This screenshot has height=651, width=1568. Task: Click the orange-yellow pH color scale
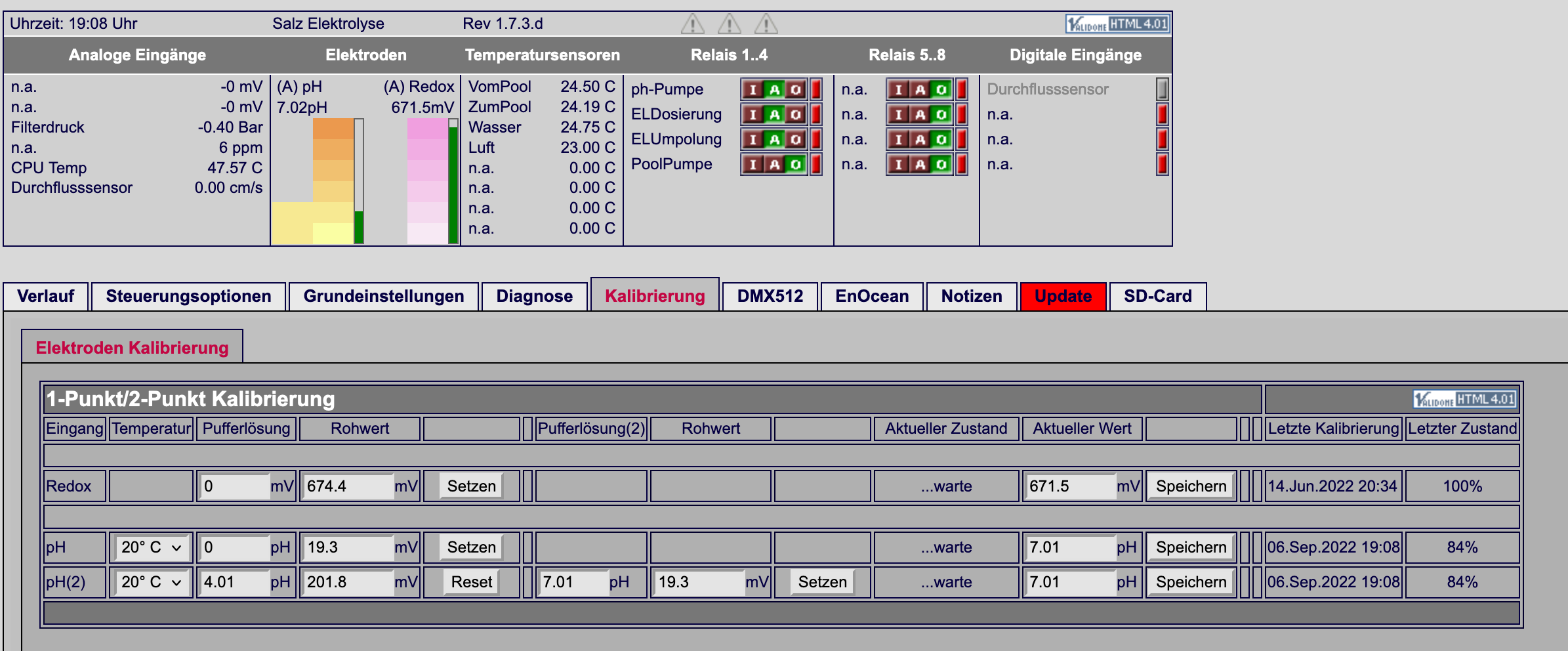click(x=333, y=182)
